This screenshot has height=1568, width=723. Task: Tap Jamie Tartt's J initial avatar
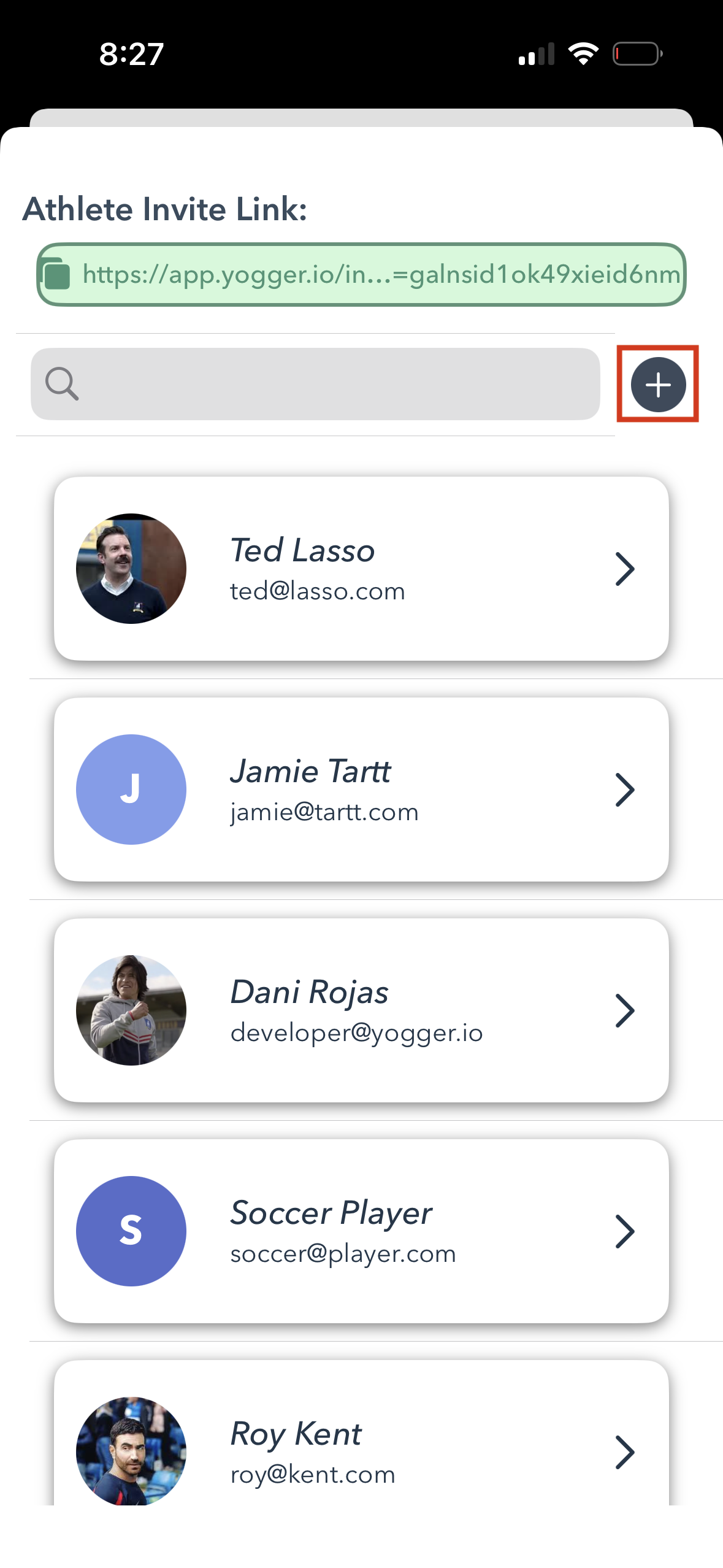(131, 789)
